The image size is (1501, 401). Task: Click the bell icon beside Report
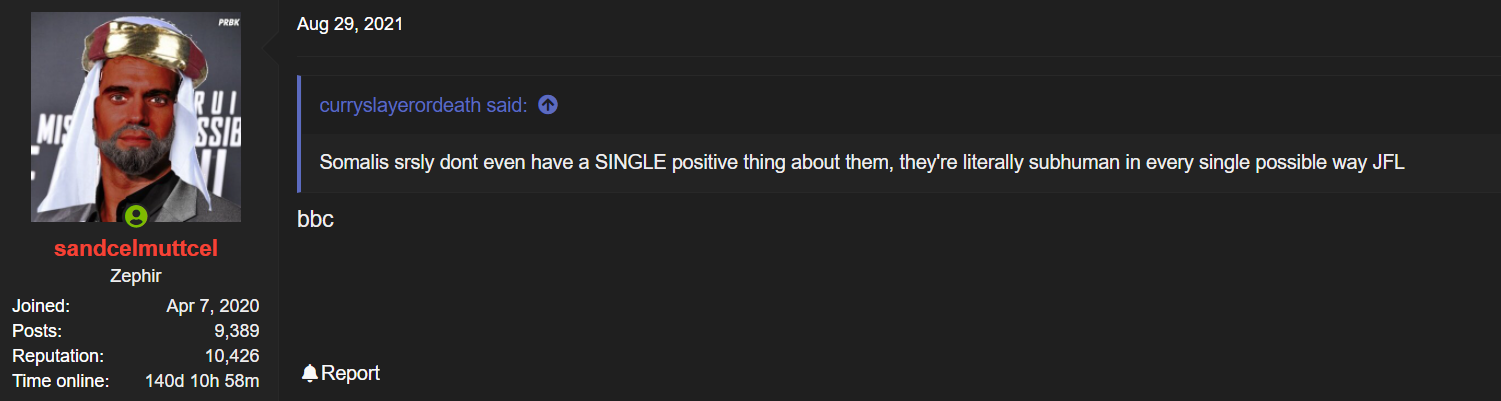[310, 373]
